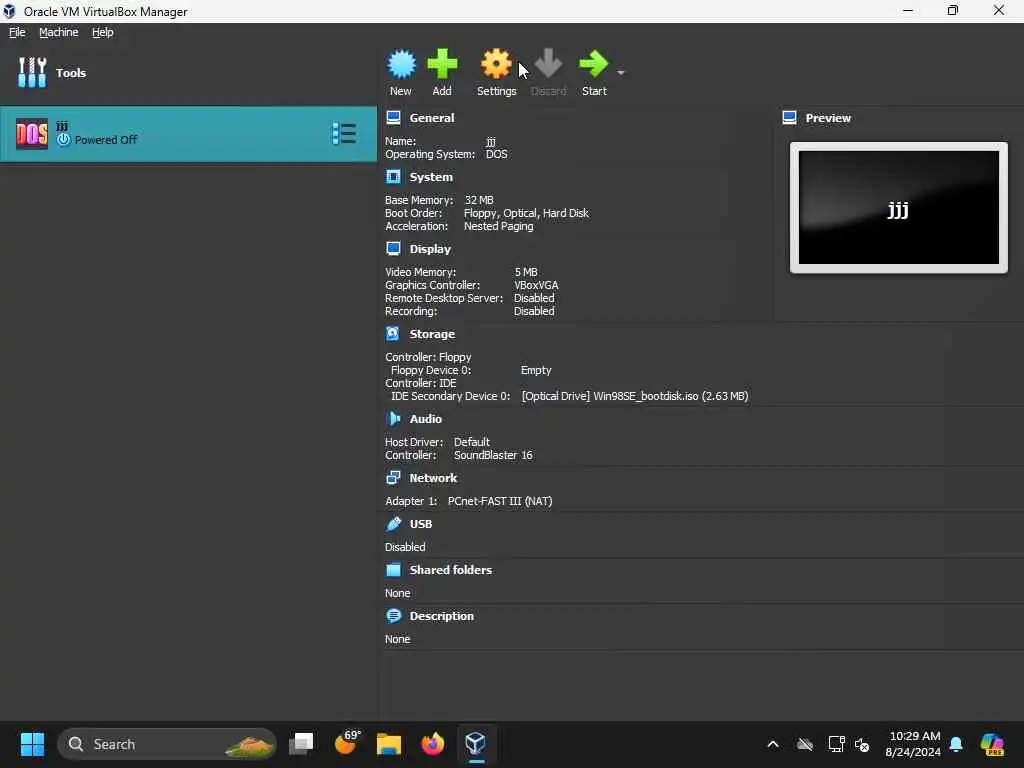Click the USB section plug icon
1024x768 pixels.
[393, 524]
